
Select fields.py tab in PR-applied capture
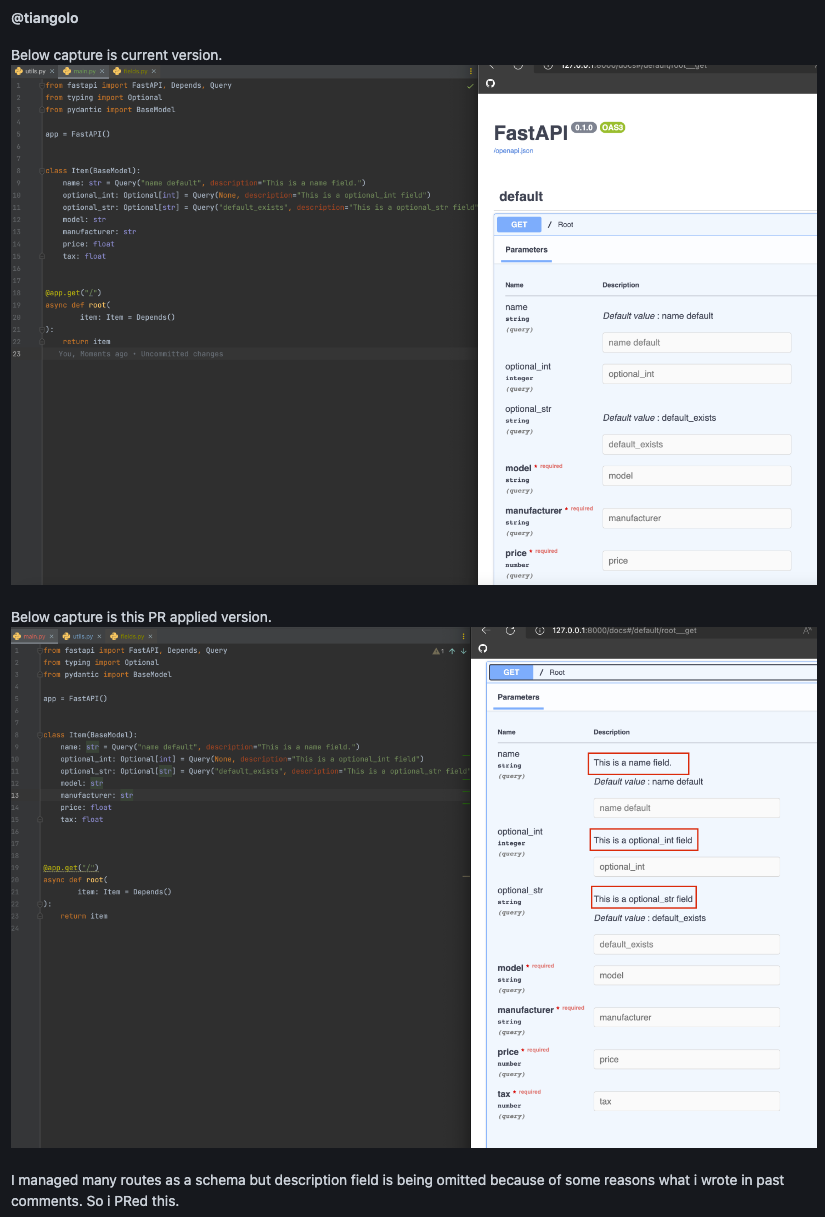(x=132, y=634)
